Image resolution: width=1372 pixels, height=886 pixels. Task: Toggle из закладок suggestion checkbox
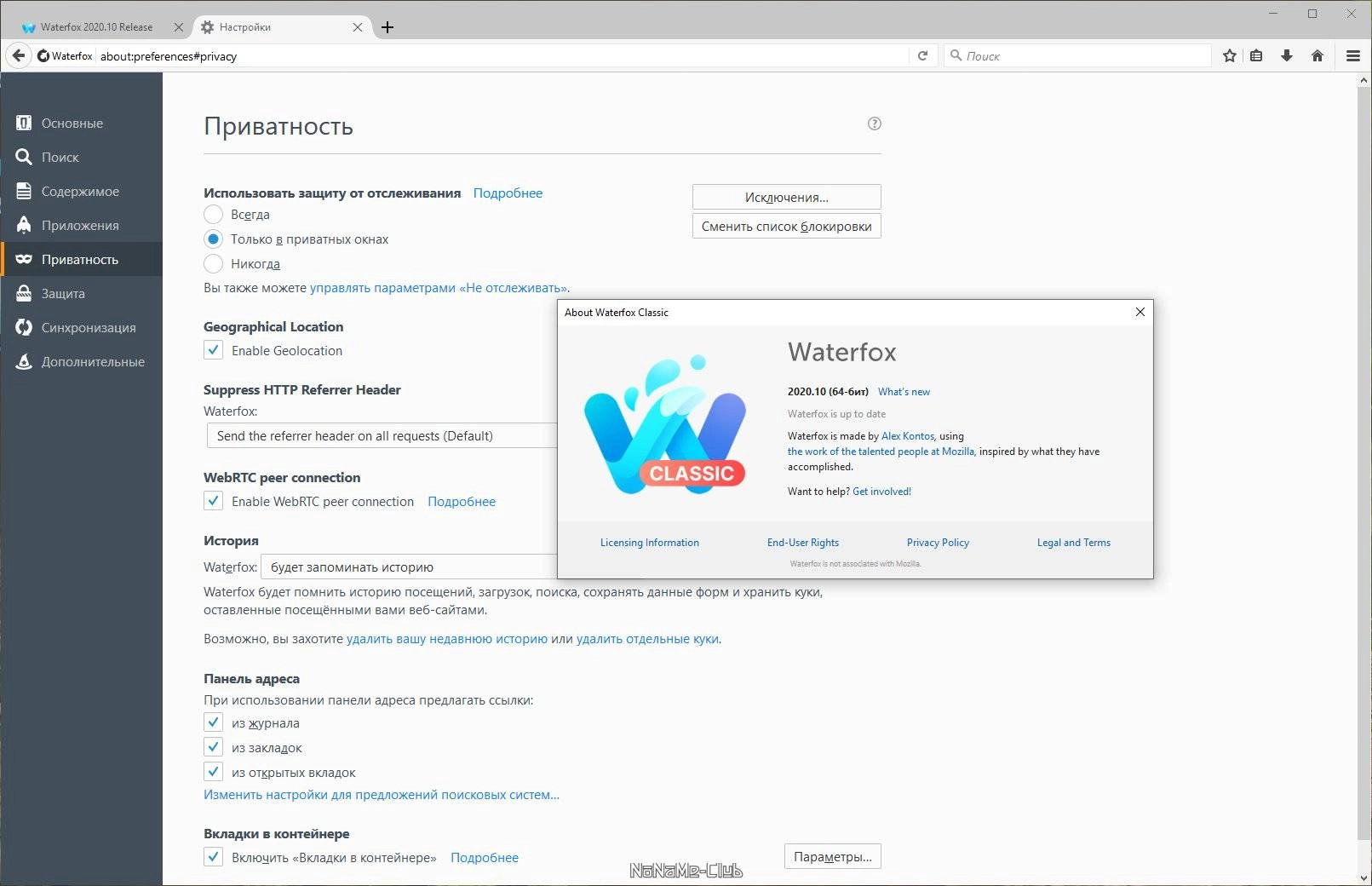pyautogui.click(x=213, y=747)
